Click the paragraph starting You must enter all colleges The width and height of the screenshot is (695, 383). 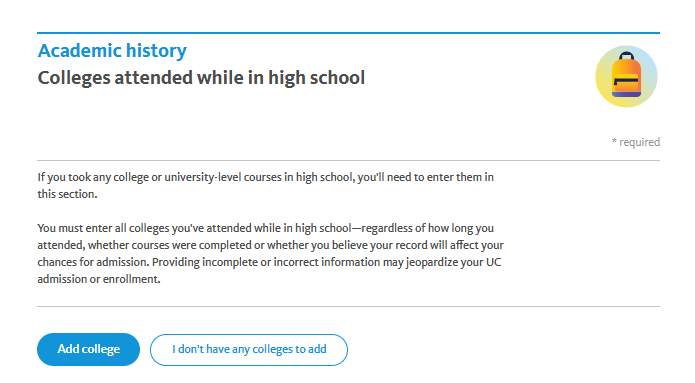pos(270,254)
